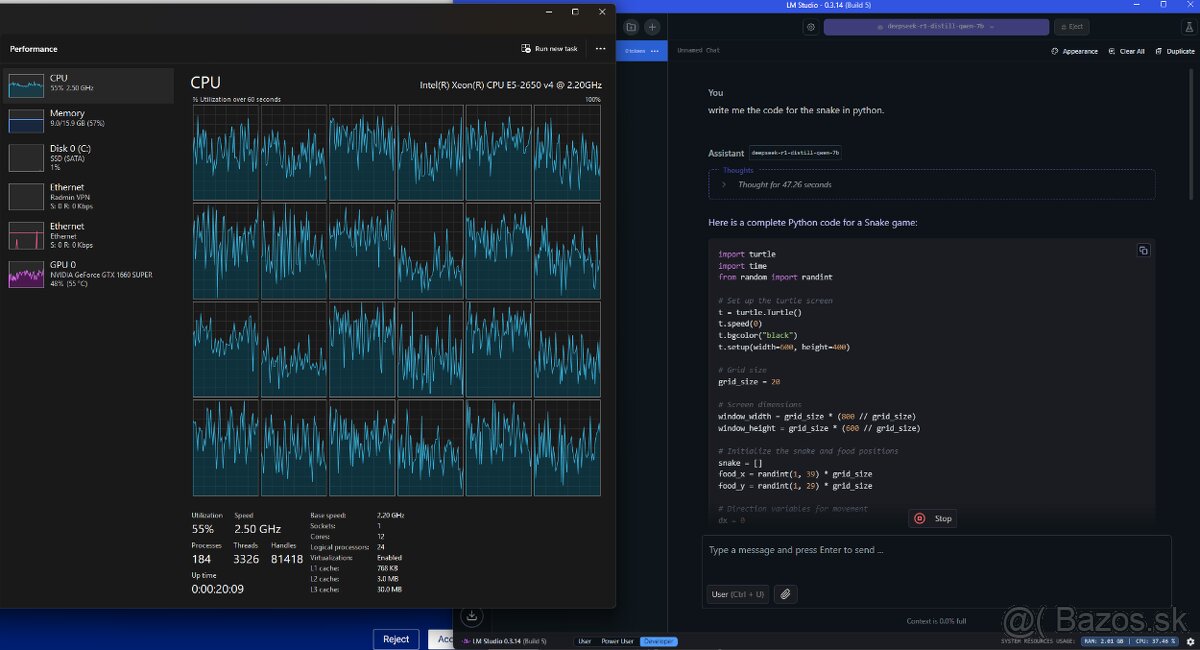Open downloads via the download arrow icon
Screen dimensions: 1200x650
point(472,615)
